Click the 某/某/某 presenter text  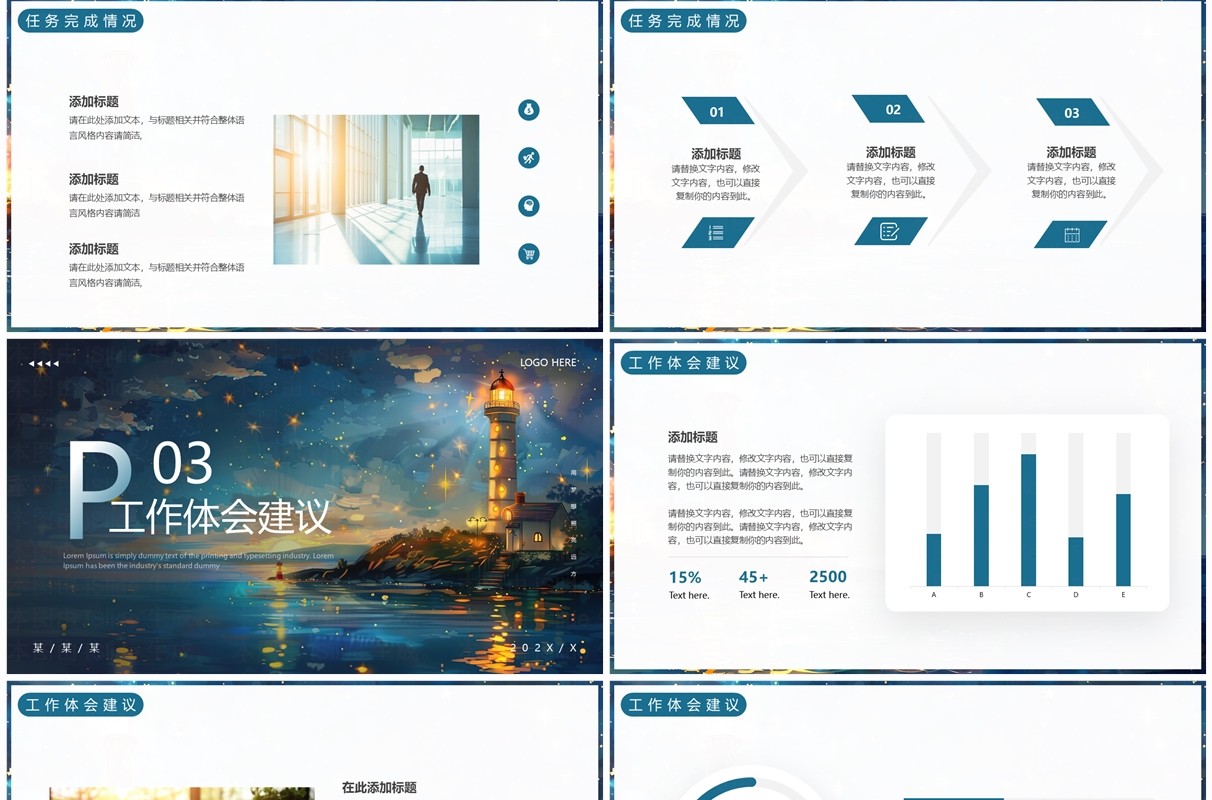[67, 648]
